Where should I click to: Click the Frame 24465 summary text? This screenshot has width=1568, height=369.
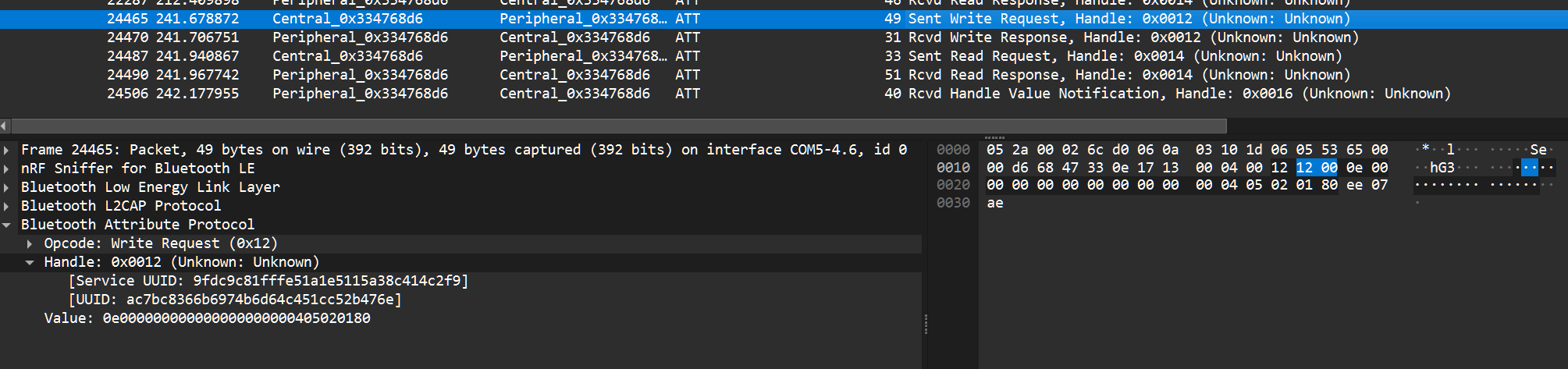(464, 150)
